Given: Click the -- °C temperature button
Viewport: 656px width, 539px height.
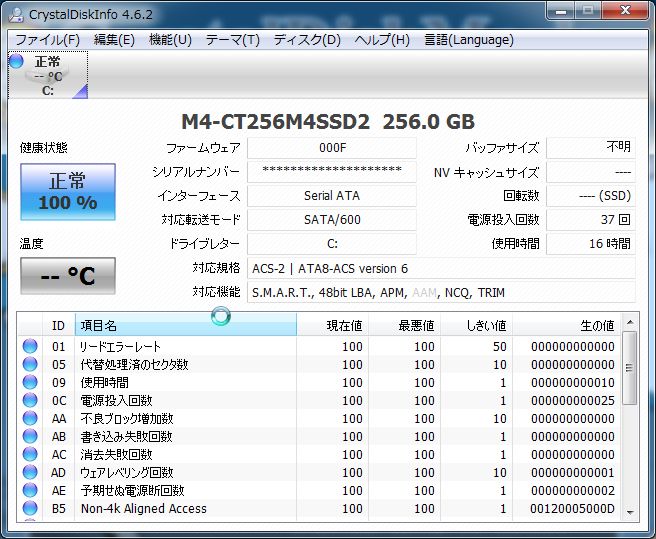Looking at the screenshot, I should (x=68, y=276).
